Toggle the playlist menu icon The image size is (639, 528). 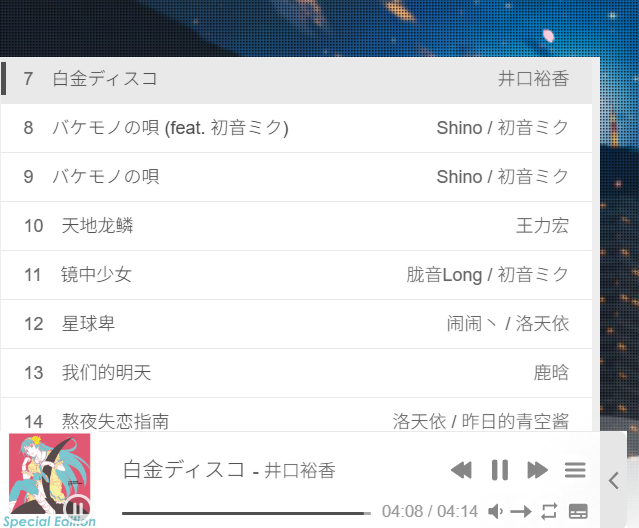(575, 470)
